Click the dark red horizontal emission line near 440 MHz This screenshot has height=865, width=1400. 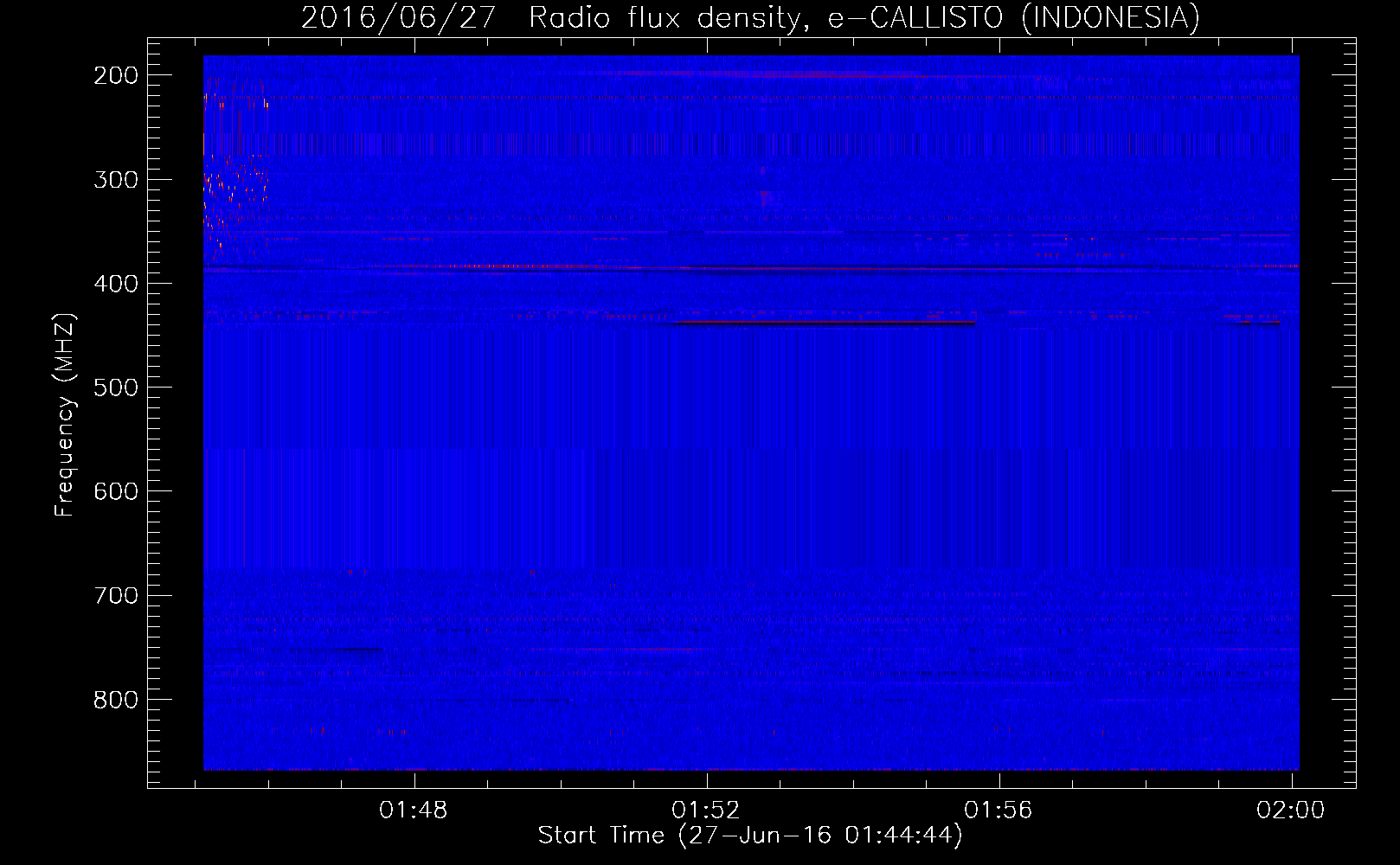825,323
